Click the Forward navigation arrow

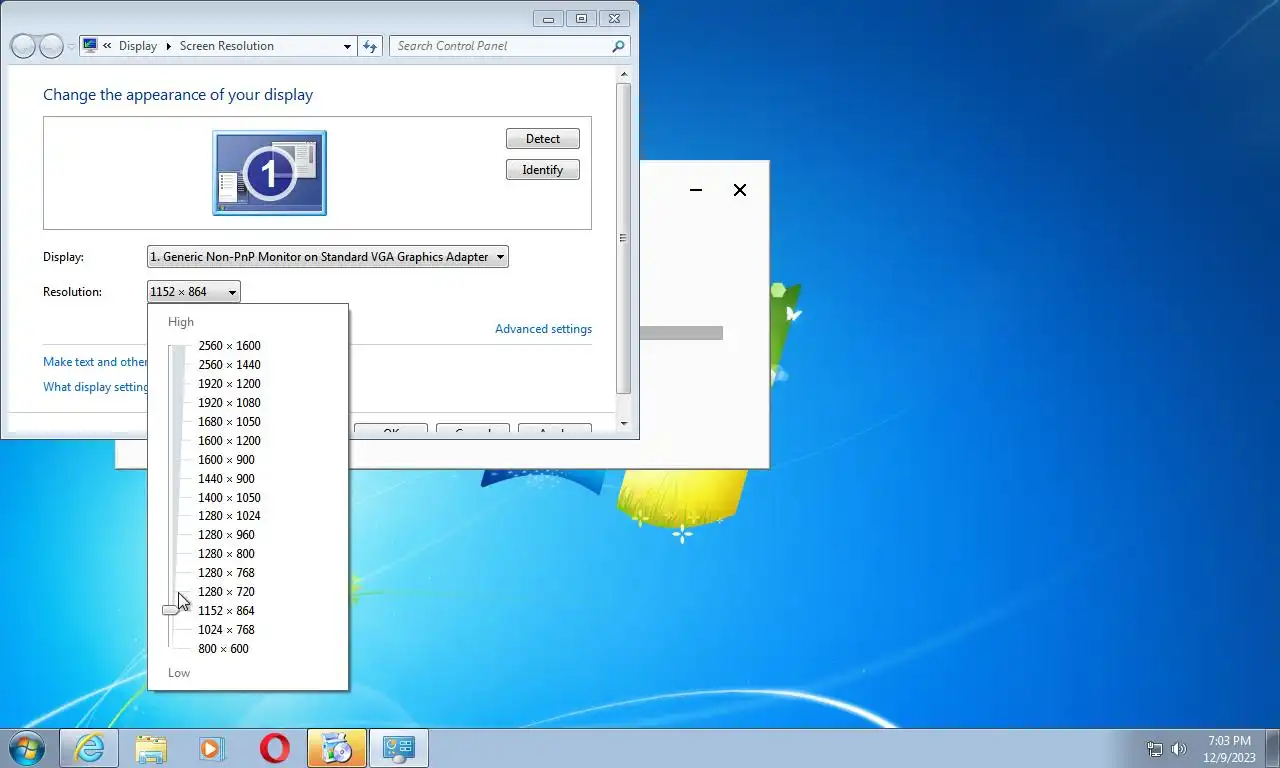tap(51, 46)
